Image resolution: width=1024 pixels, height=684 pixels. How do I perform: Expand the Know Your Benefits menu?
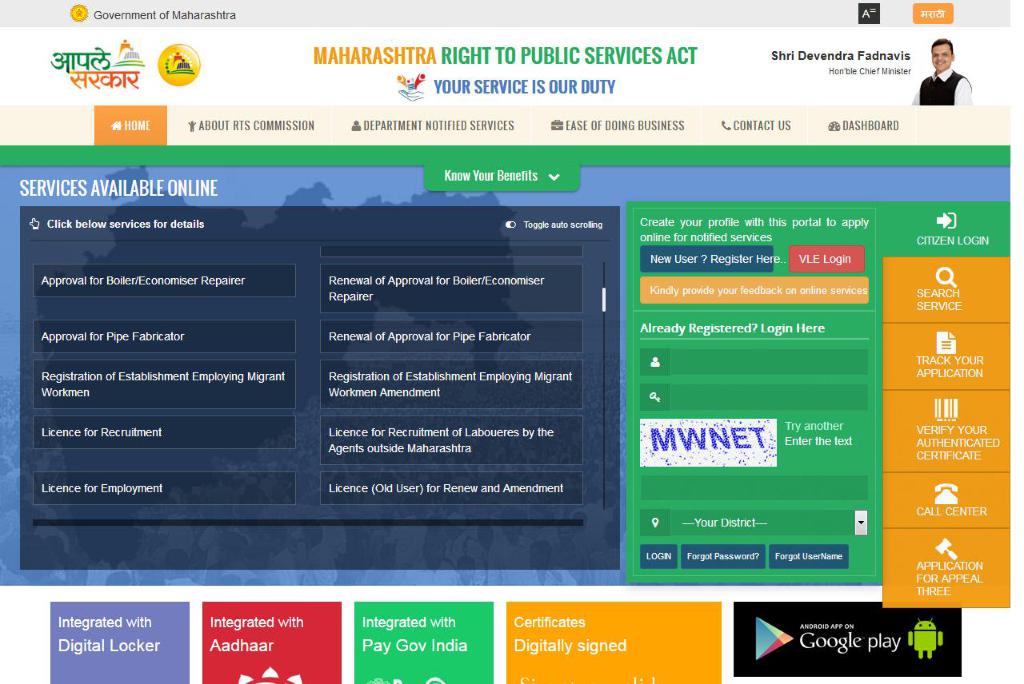[x=501, y=175]
